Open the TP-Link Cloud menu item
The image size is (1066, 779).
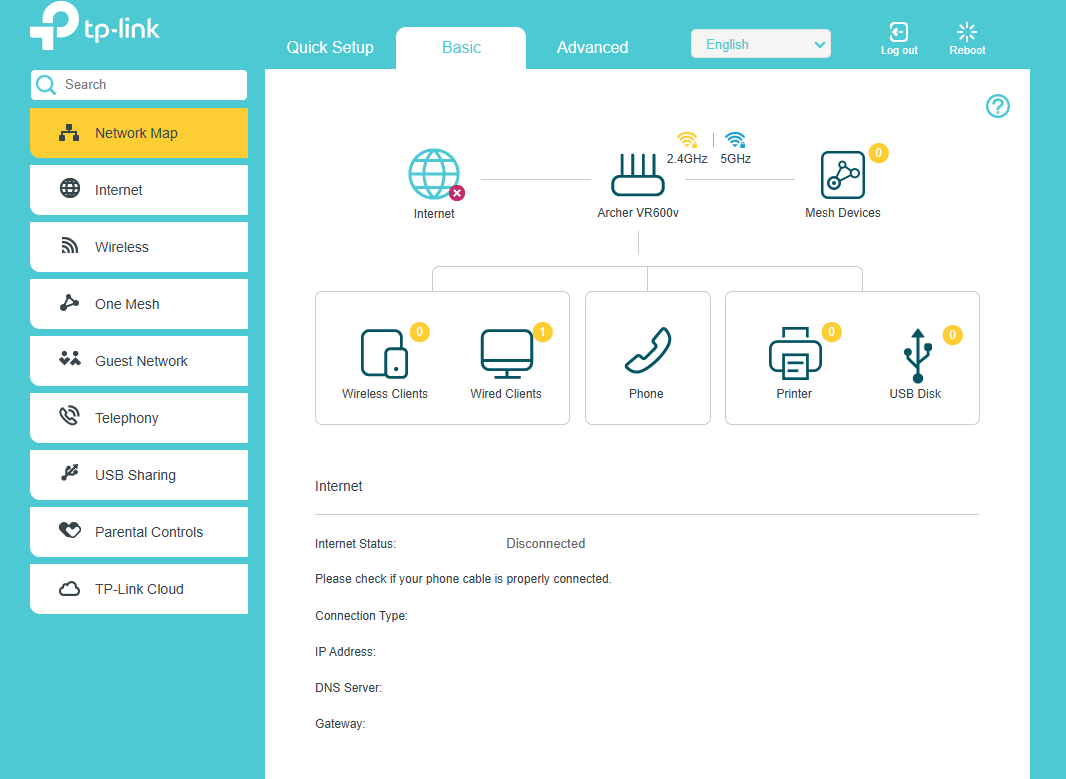click(x=139, y=589)
